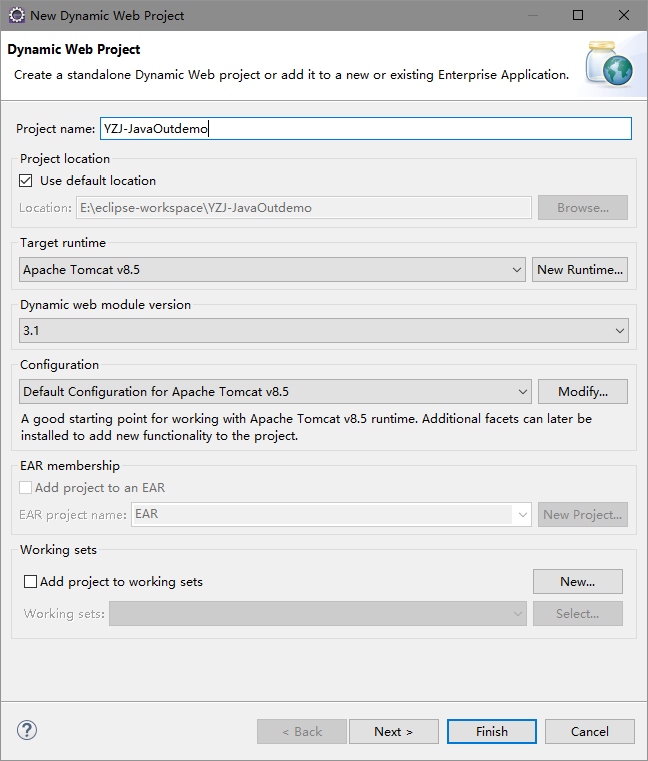Image resolution: width=648 pixels, height=761 pixels.
Task: Click the web project jar globe icon
Action: click(x=609, y=63)
